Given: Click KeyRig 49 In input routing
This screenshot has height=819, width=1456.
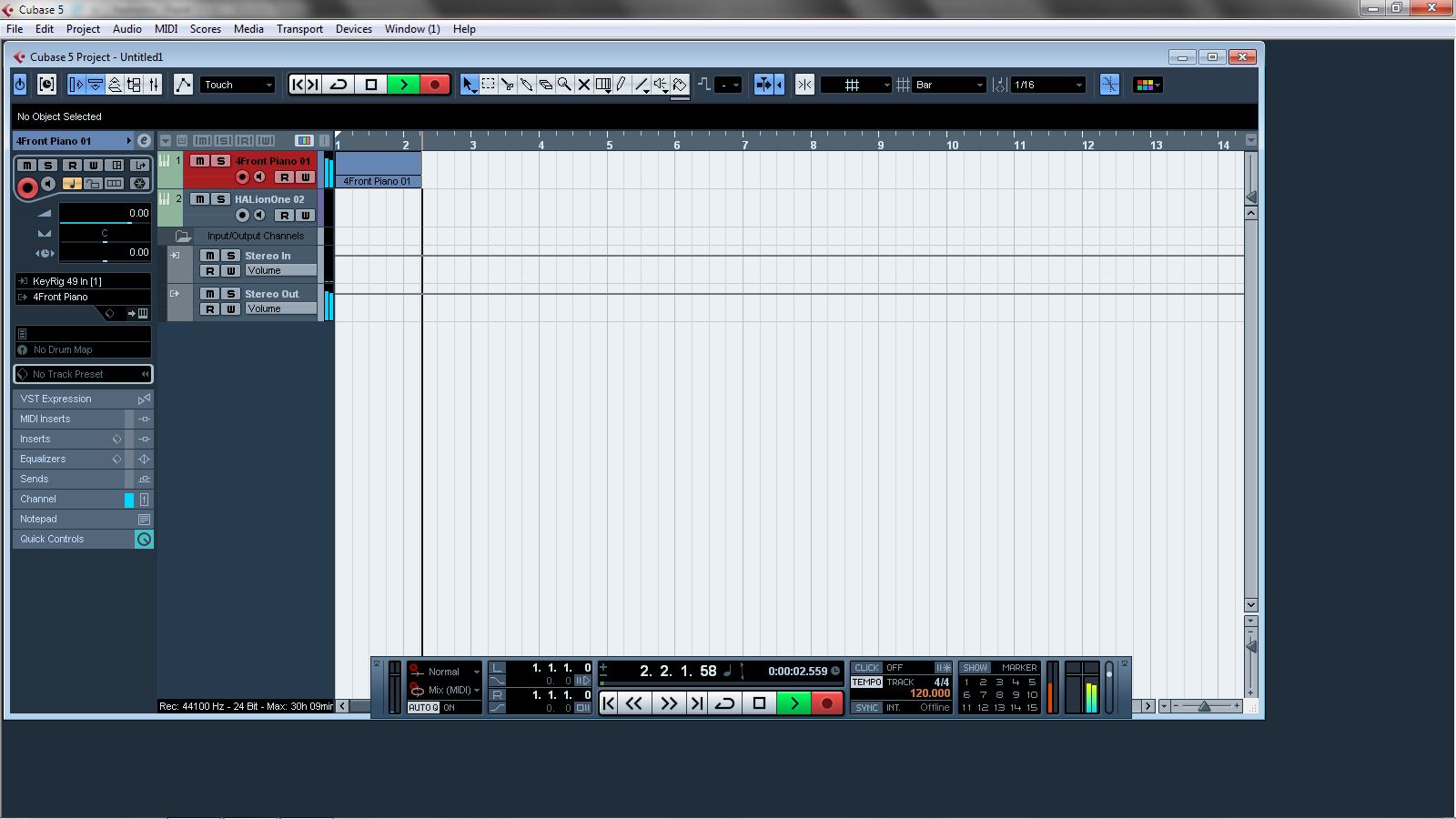Looking at the screenshot, I should point(83,281).
